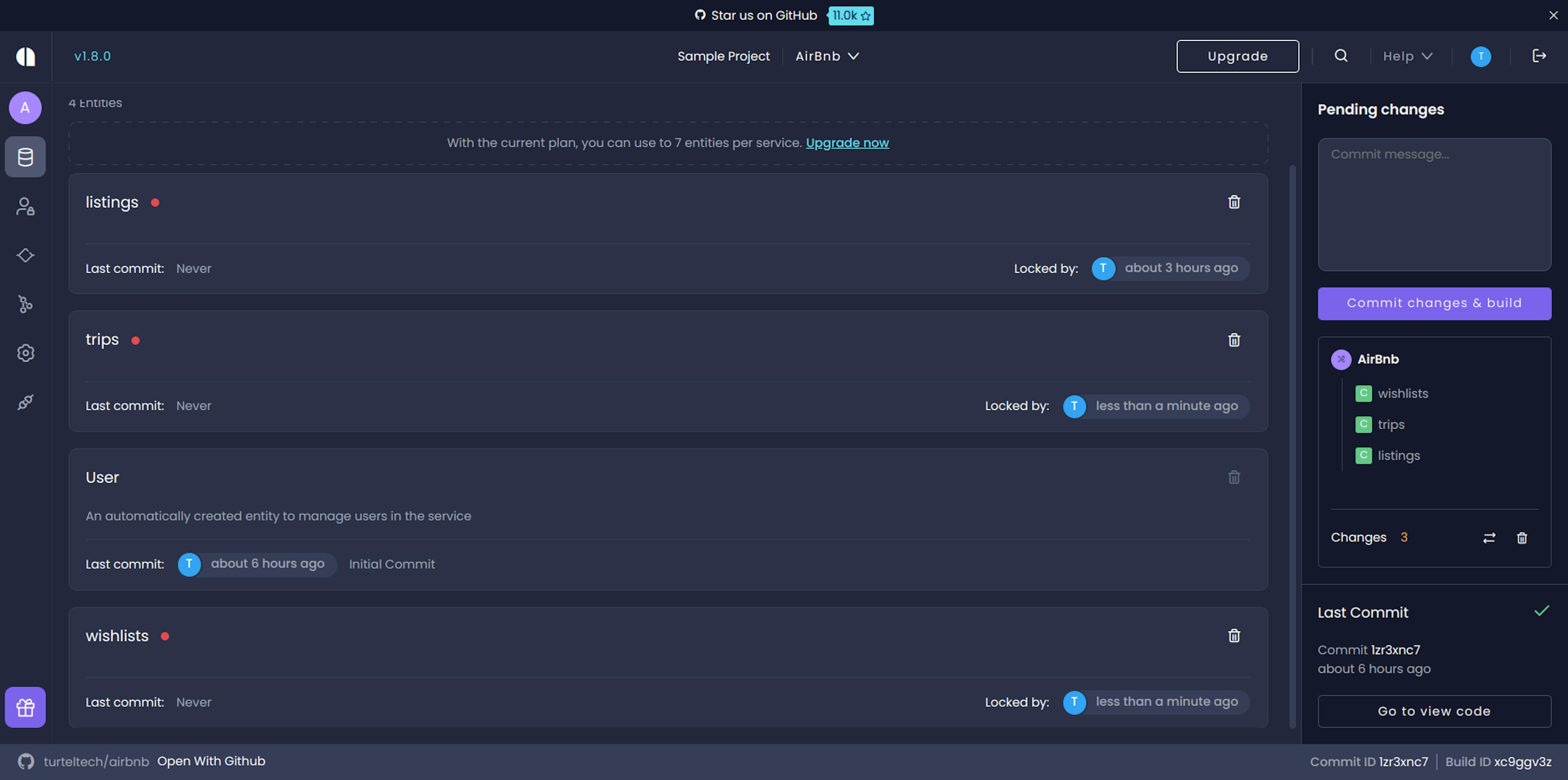Delete the listings entity with its trash icon

pos(1234,202)
